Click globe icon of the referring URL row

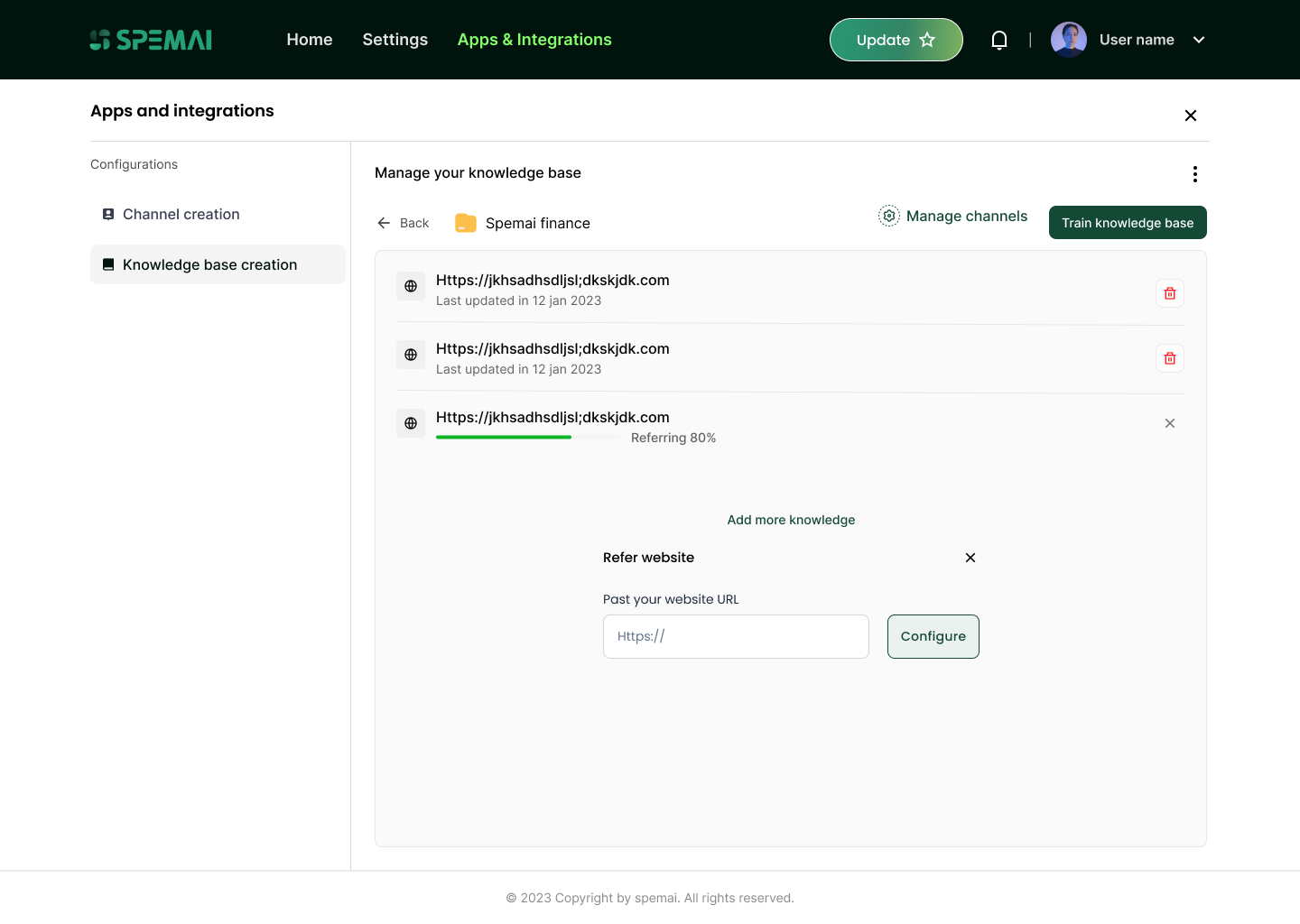click(411, 423)
